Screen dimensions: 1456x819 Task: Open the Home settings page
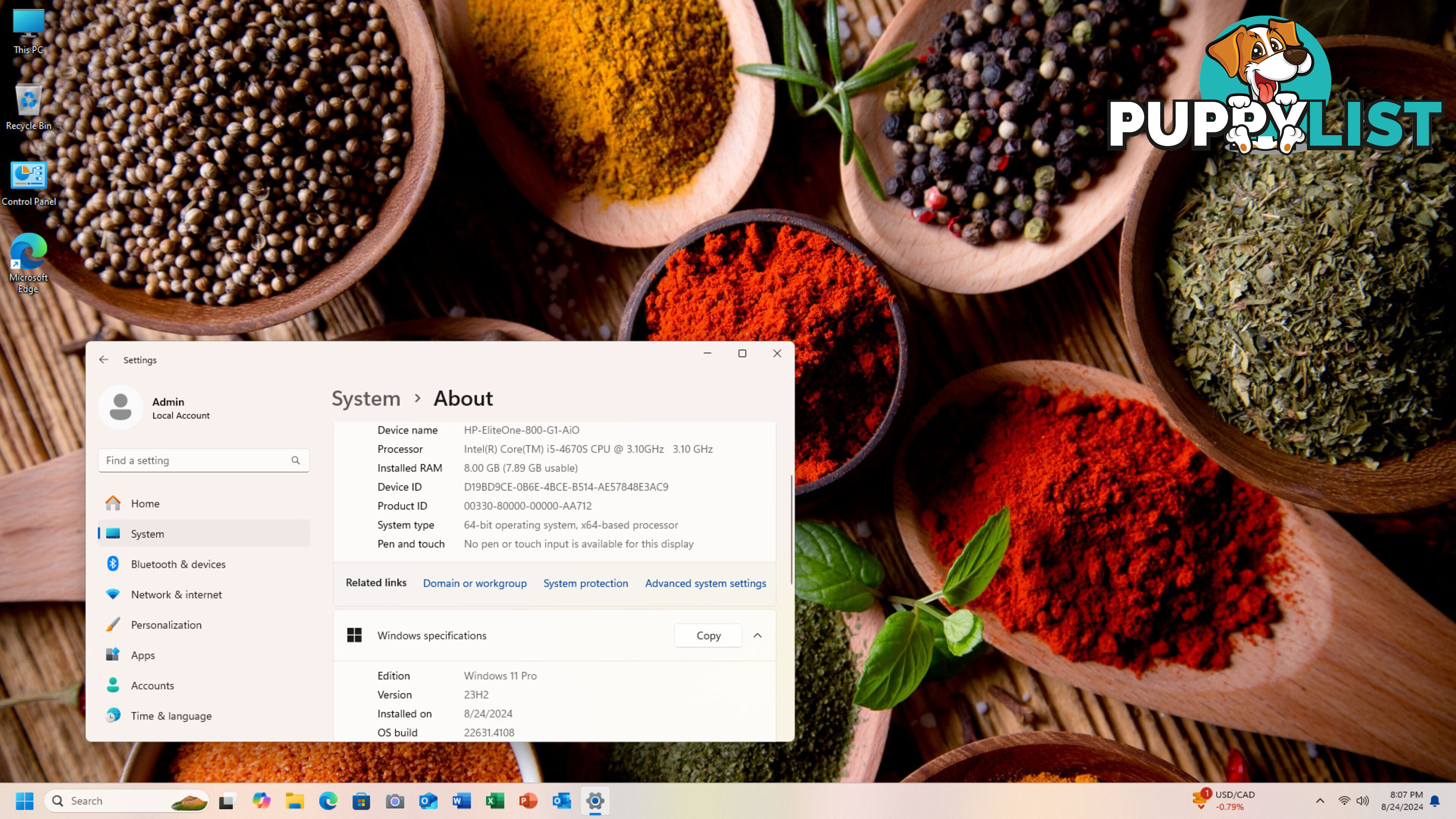point(204,503)
